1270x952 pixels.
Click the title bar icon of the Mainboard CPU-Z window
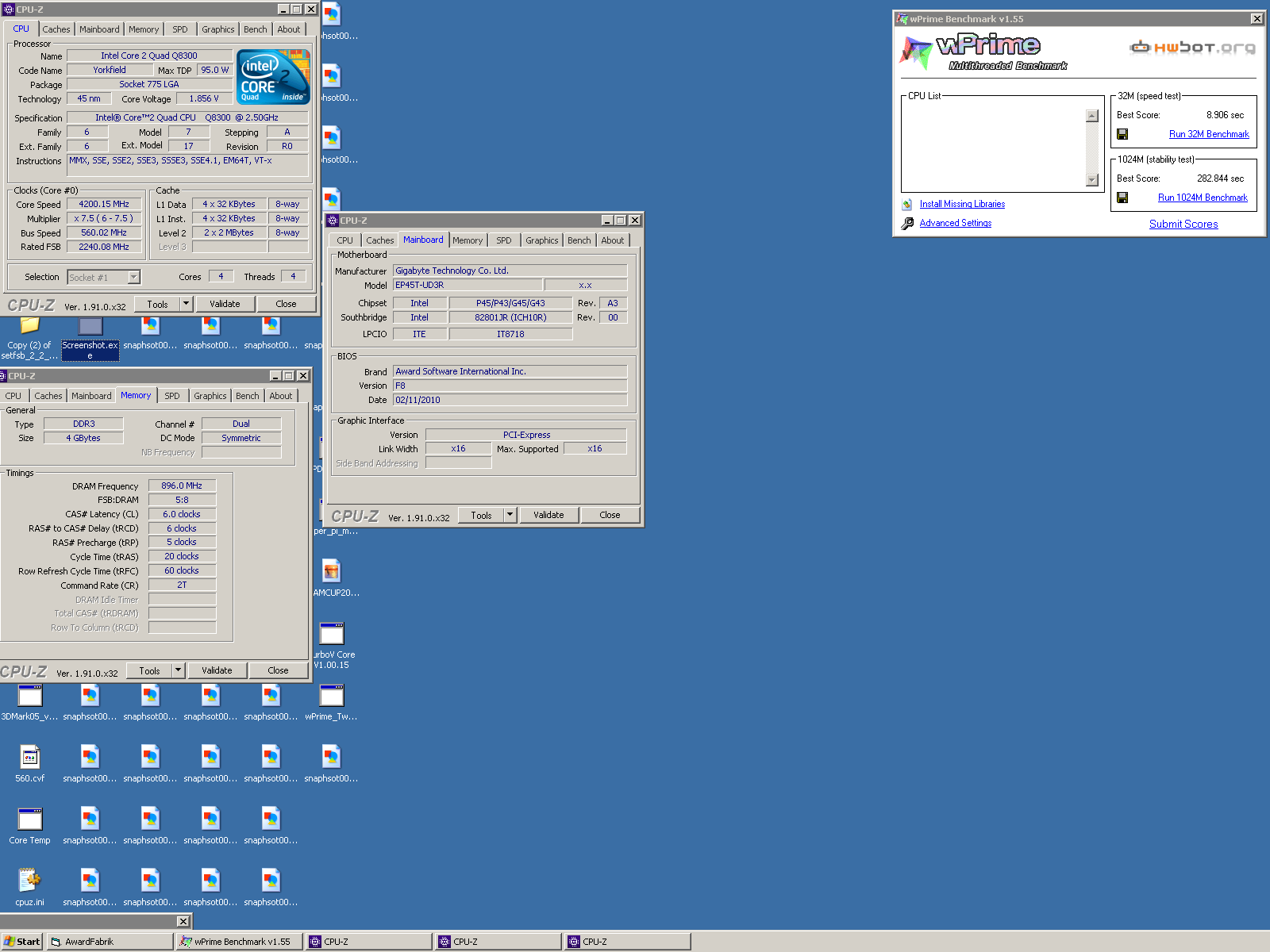pyautogui.click(x=333, y=221)
